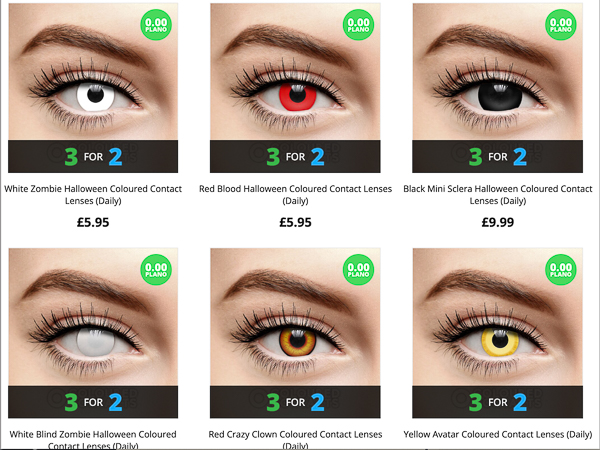Open the White Zombie lens product image
Viewport: 600px width, 450px height.
[93, 88]
